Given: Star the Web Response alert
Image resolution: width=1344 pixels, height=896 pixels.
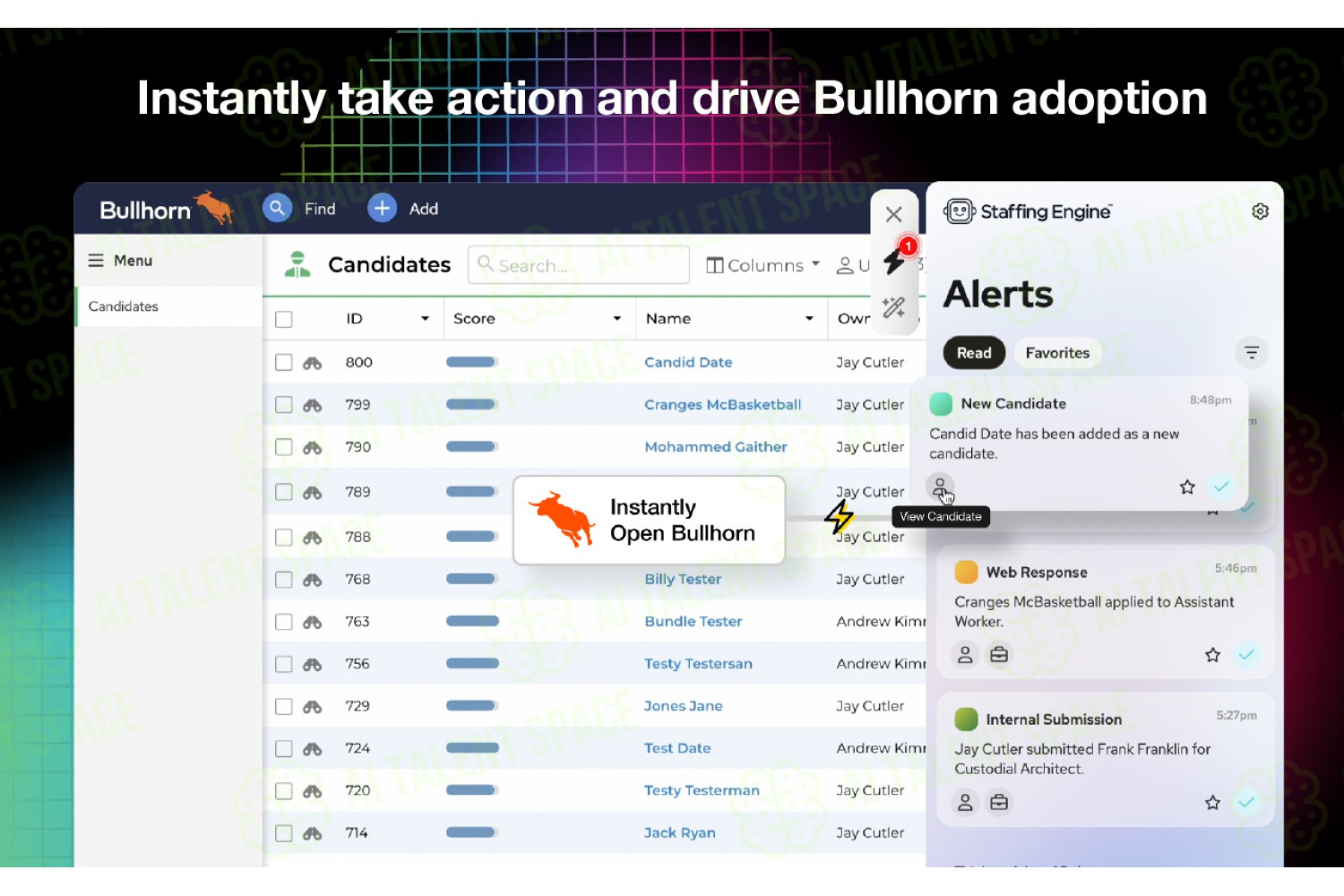Looking at the screenshot, I should [1212, 655].
